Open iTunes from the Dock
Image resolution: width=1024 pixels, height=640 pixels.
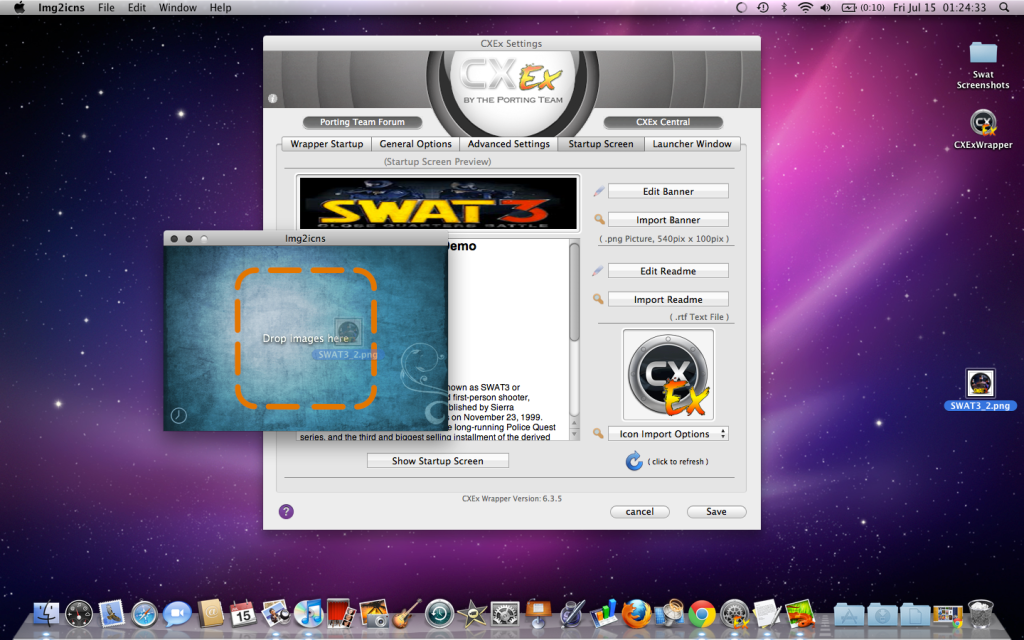pyautogui.click(x=308, y=615)
